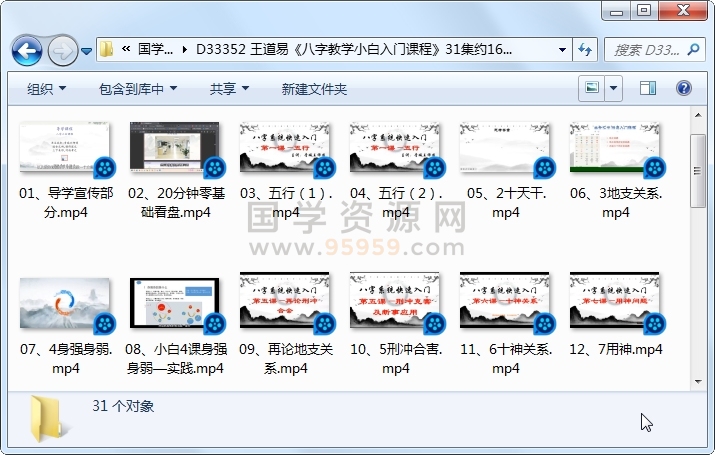Close the Explorer window
Image resolution: width=715 pixels, height=455 pixels.
tap(683, 11)
